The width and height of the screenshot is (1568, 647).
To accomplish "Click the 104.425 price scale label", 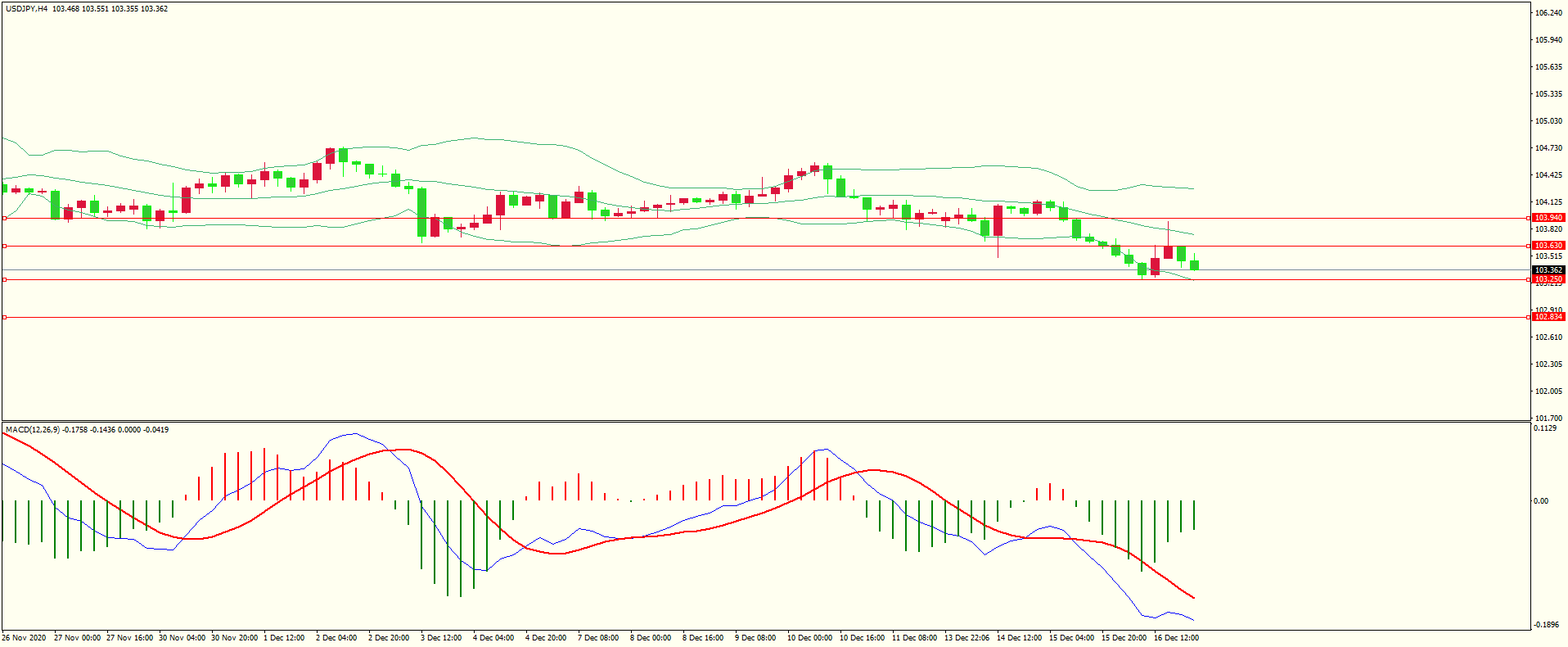I will tap(1549, 175).
